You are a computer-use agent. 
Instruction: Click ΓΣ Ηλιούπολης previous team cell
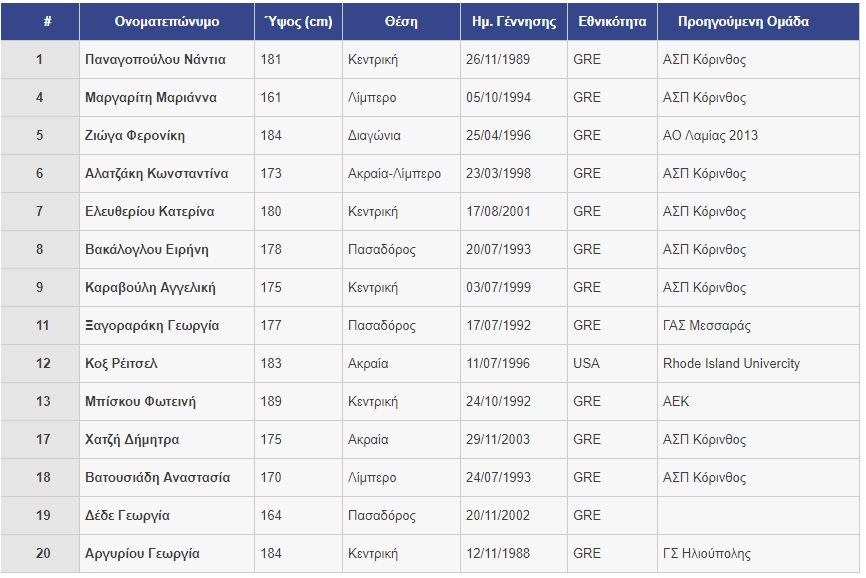point(706,554)
